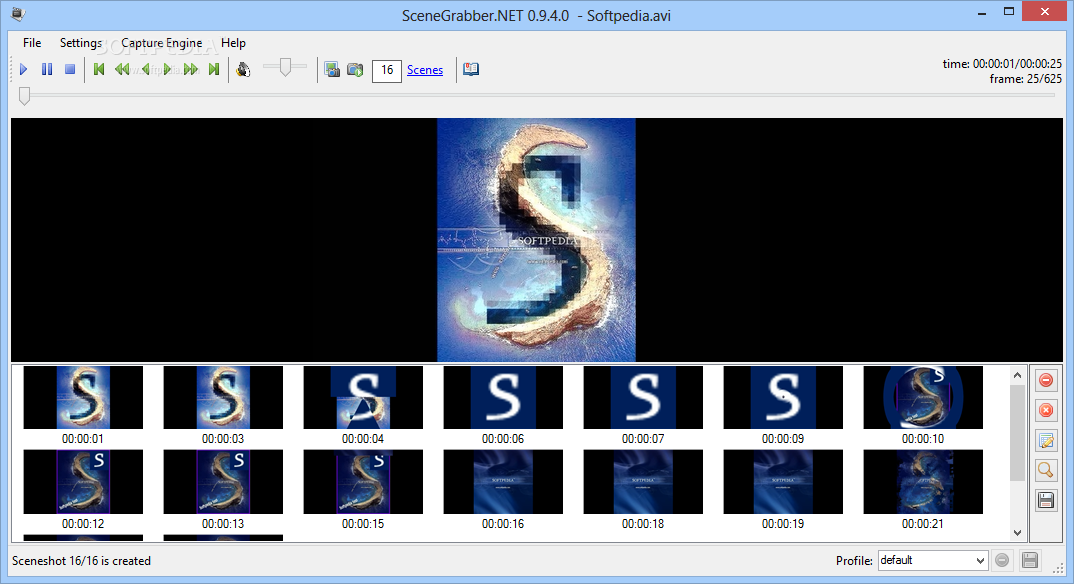Click the auto scene capture icon

click(332, 69)
